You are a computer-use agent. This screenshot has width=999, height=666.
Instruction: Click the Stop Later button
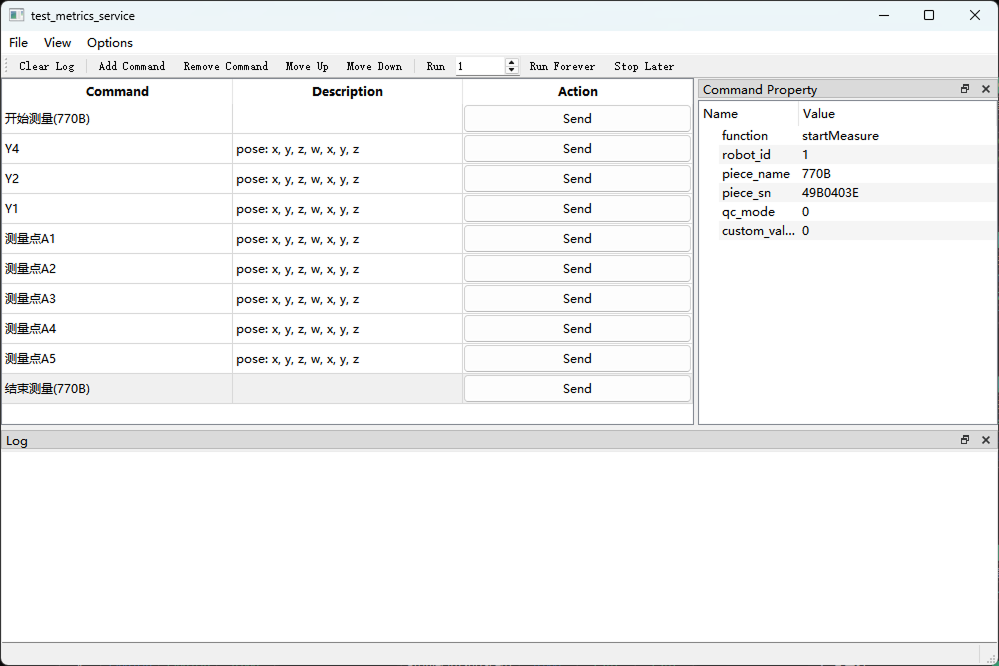(643, 66)
